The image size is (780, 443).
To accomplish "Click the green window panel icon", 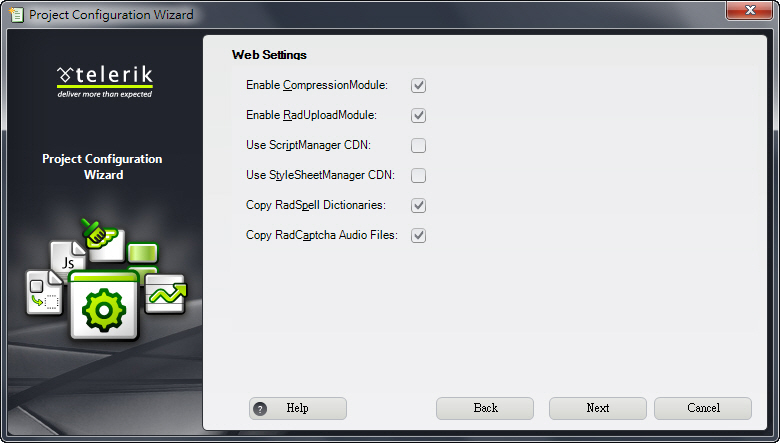I will 143,253.
